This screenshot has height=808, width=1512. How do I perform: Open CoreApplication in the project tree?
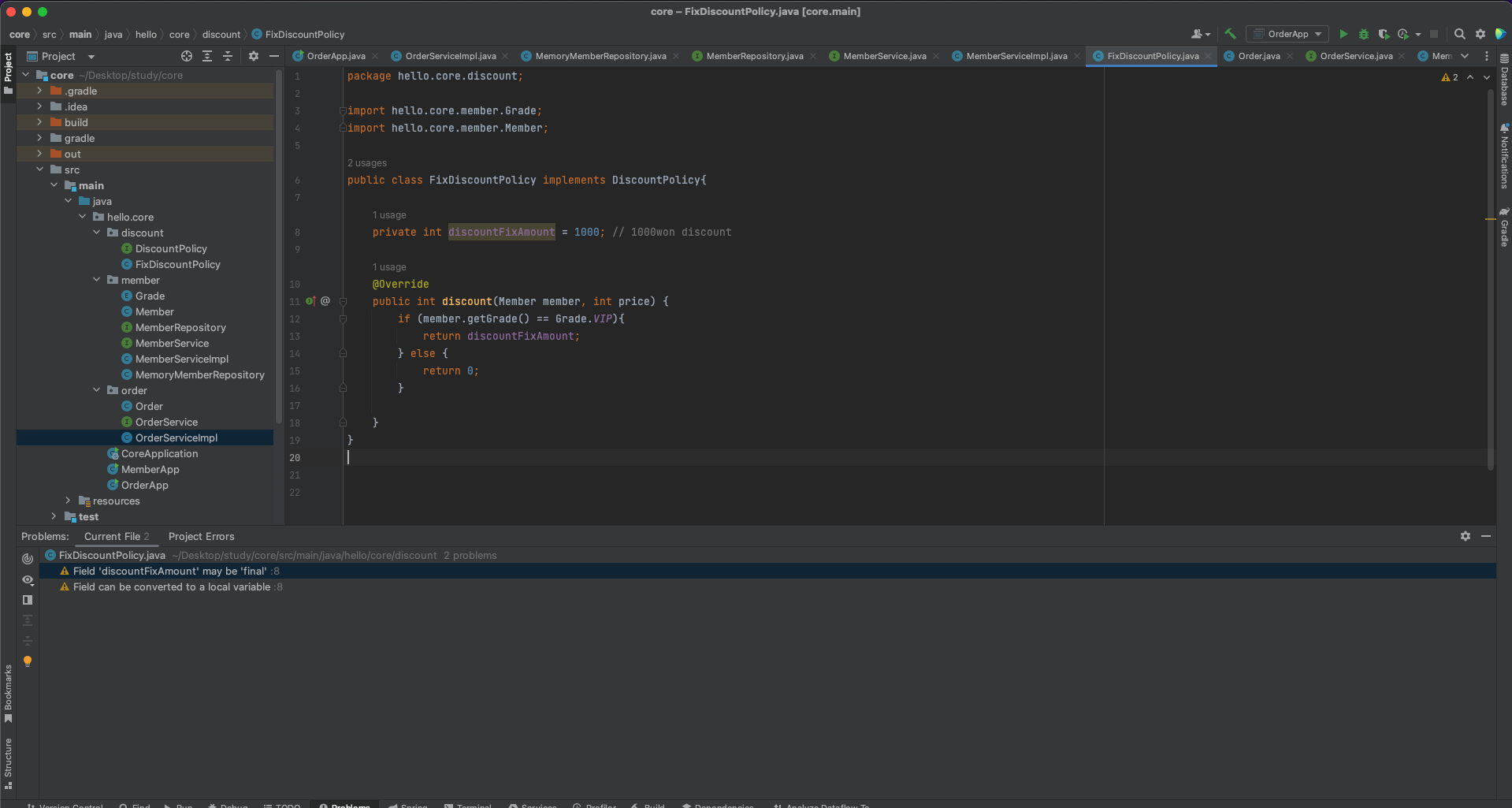point(159,453)
